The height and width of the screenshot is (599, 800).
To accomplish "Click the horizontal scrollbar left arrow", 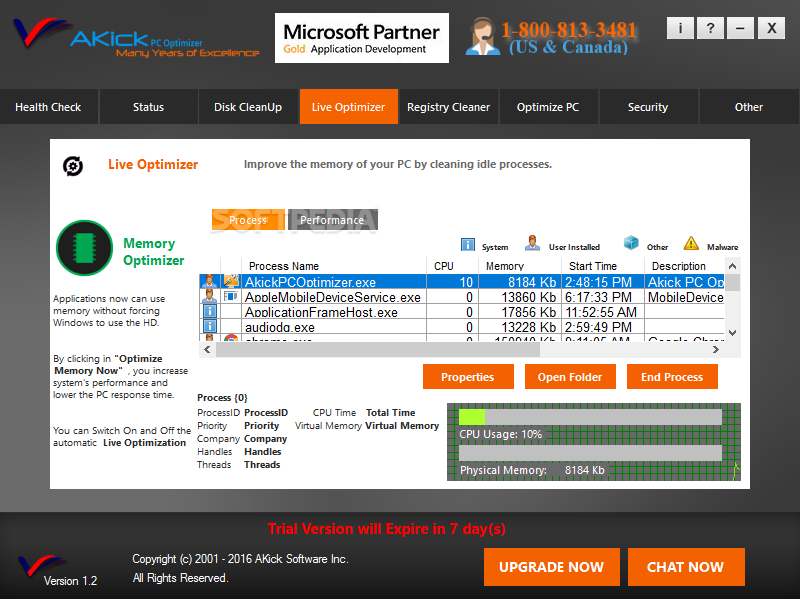I will pyautogui.click(x=207, y=350).
